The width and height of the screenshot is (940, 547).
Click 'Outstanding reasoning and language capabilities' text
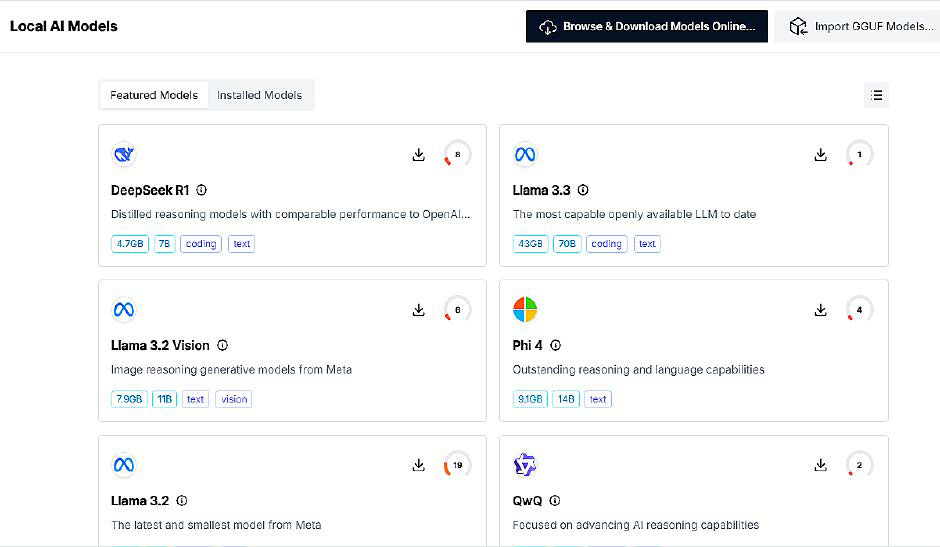tap(638, 369)
